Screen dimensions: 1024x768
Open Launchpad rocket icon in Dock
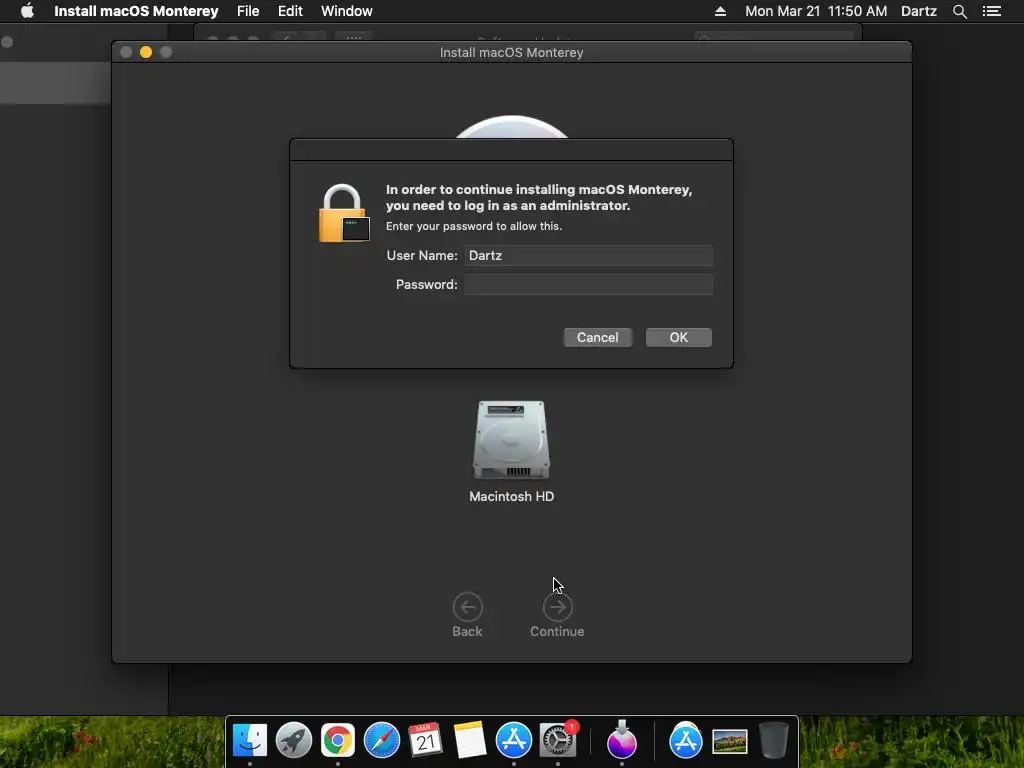(x=293, y=741)
